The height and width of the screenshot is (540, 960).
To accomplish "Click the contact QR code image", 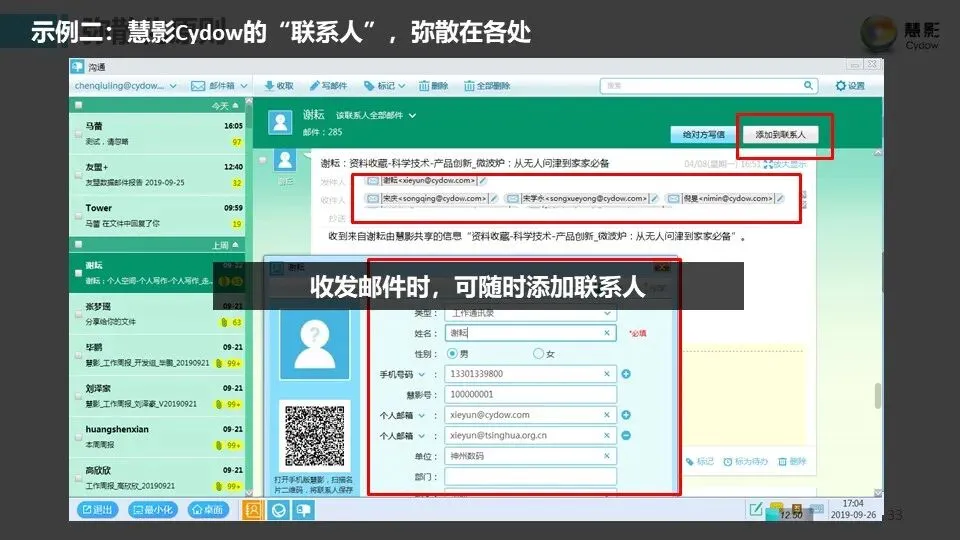I will click(315, 435).
